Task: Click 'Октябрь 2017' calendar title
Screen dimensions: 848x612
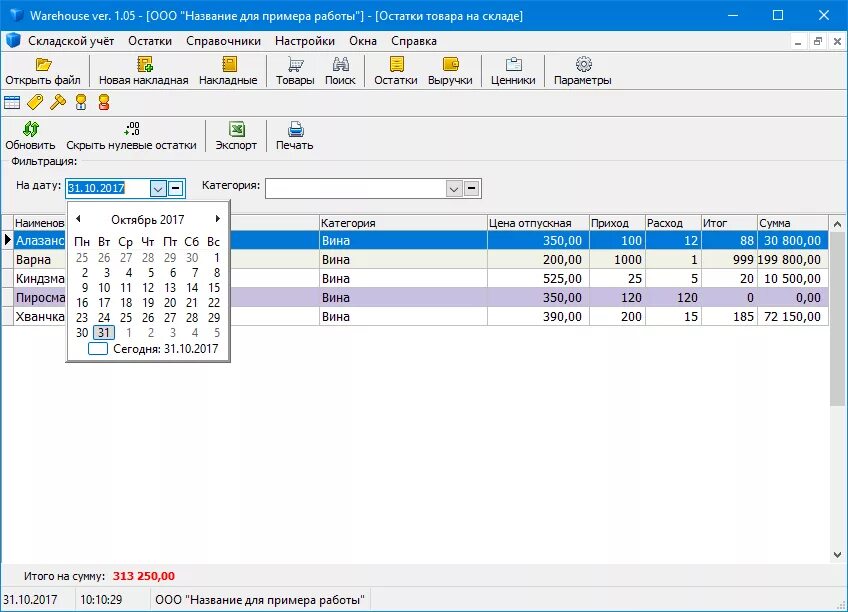Action: click(x=148, y=219)
